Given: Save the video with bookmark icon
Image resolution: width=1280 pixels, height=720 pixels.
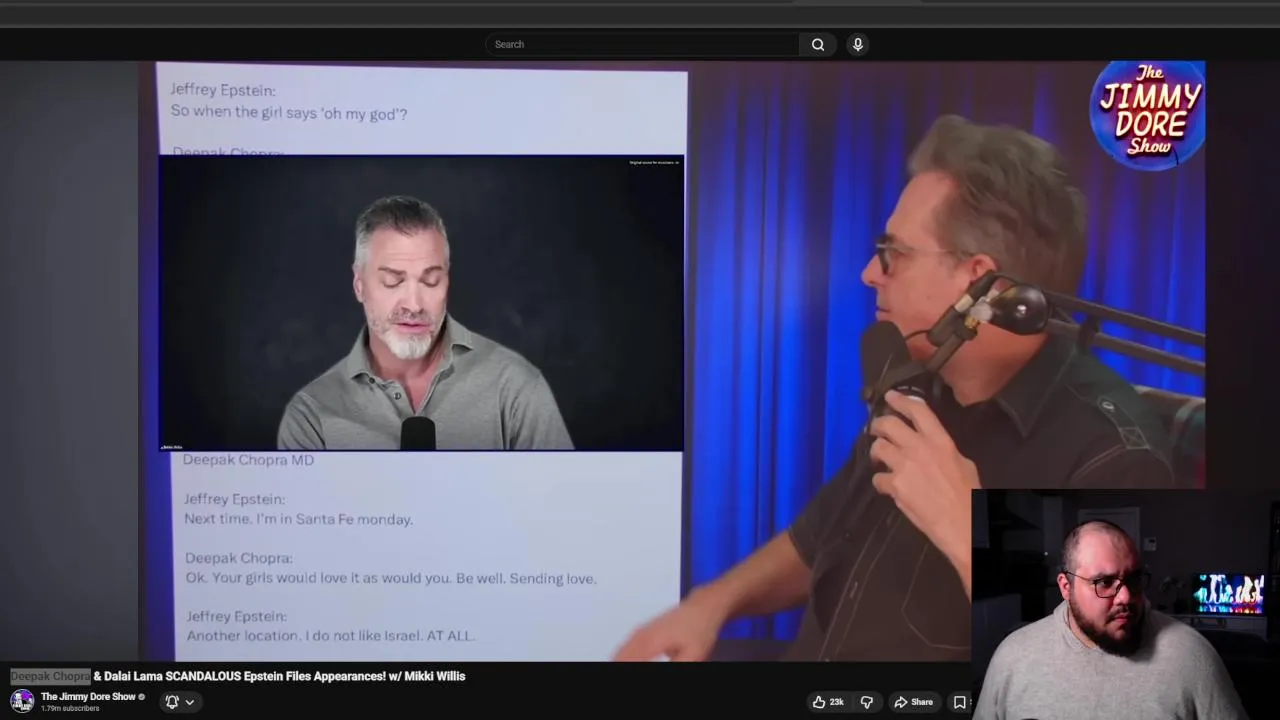Looking at the screenshot, I should [x=959, y=702].
